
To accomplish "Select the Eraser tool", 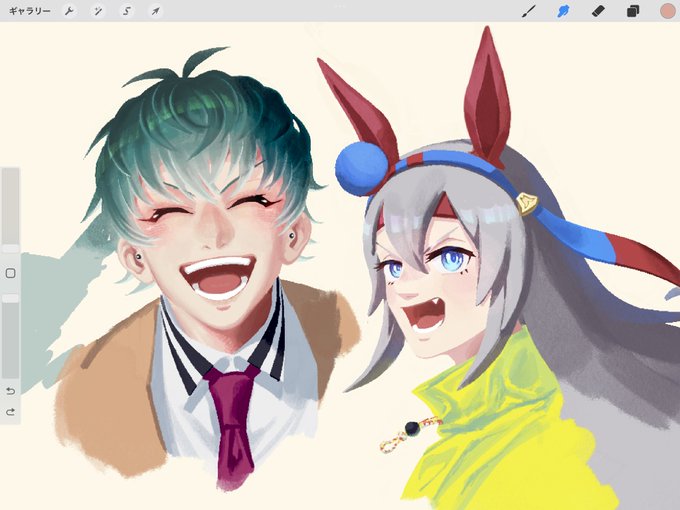I will click(x=598, y=11).
